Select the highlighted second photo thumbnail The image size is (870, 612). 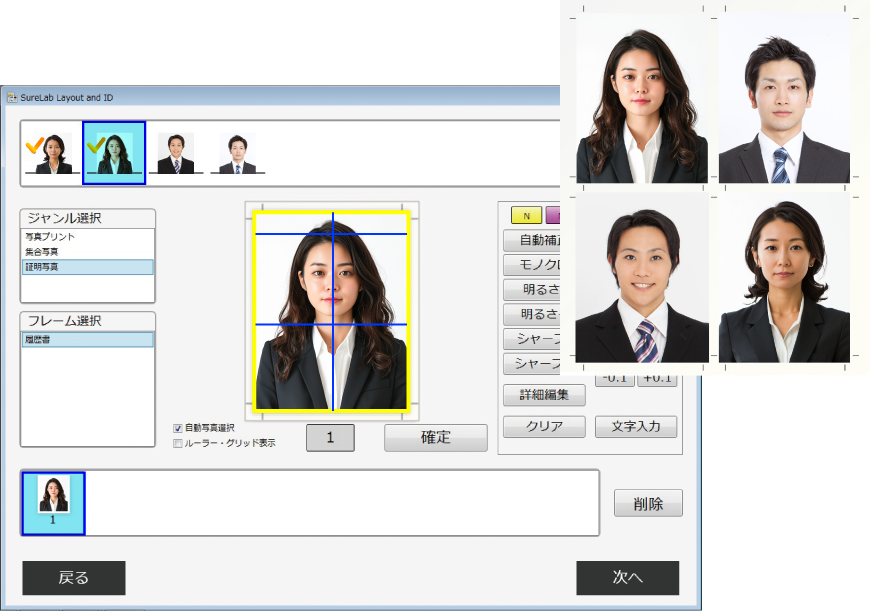(x=114, y=153)
